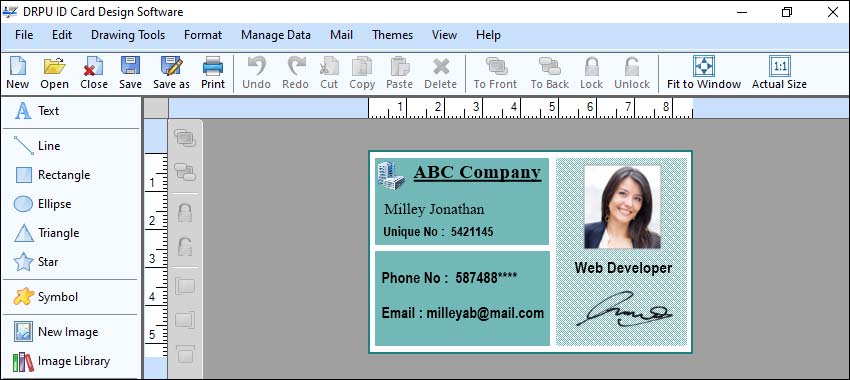Open the Drawing Tools menu
Screen dimensions: 850x380
coord(128,35)
